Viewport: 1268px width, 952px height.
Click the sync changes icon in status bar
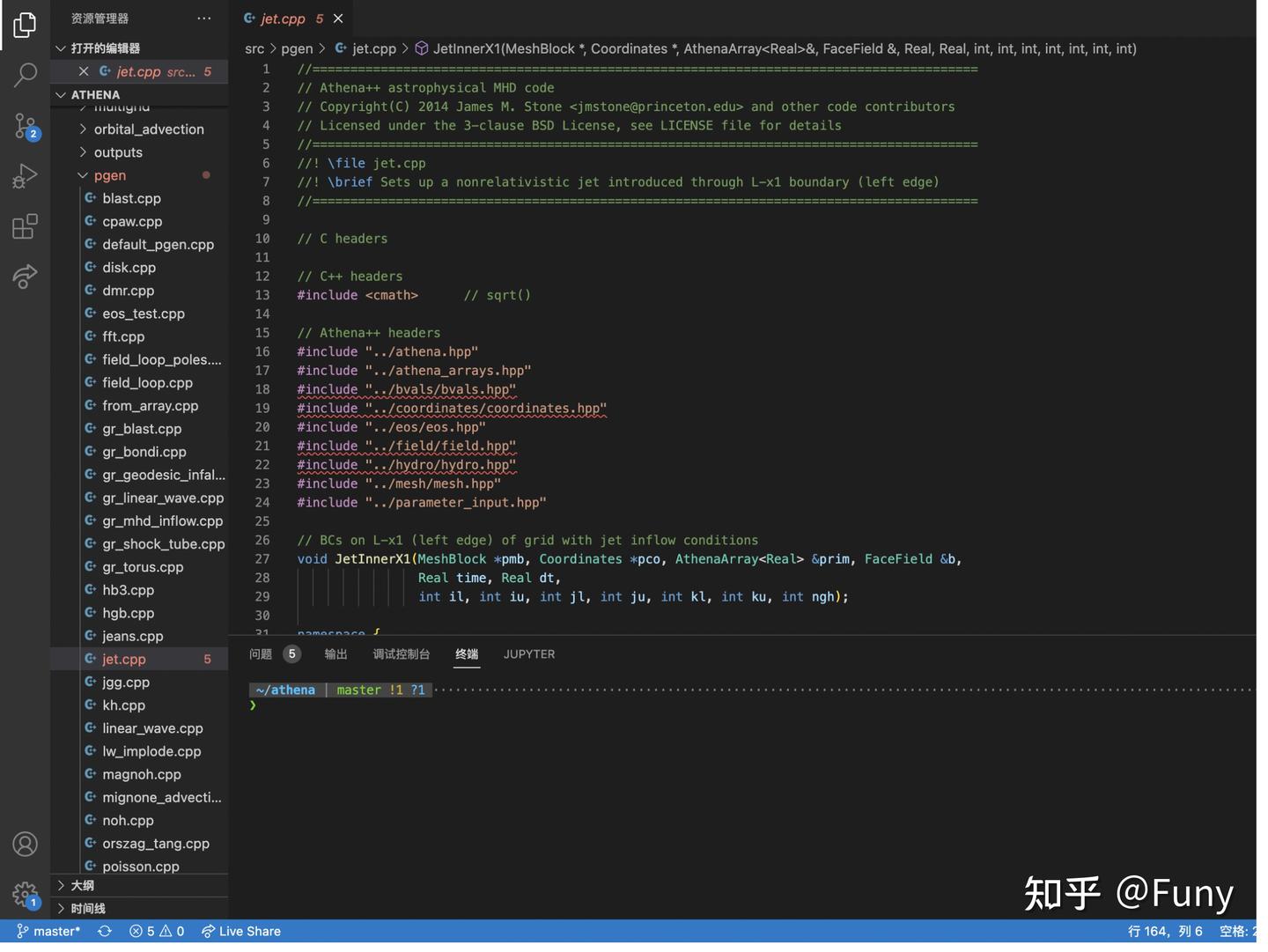tap(105, 931)
